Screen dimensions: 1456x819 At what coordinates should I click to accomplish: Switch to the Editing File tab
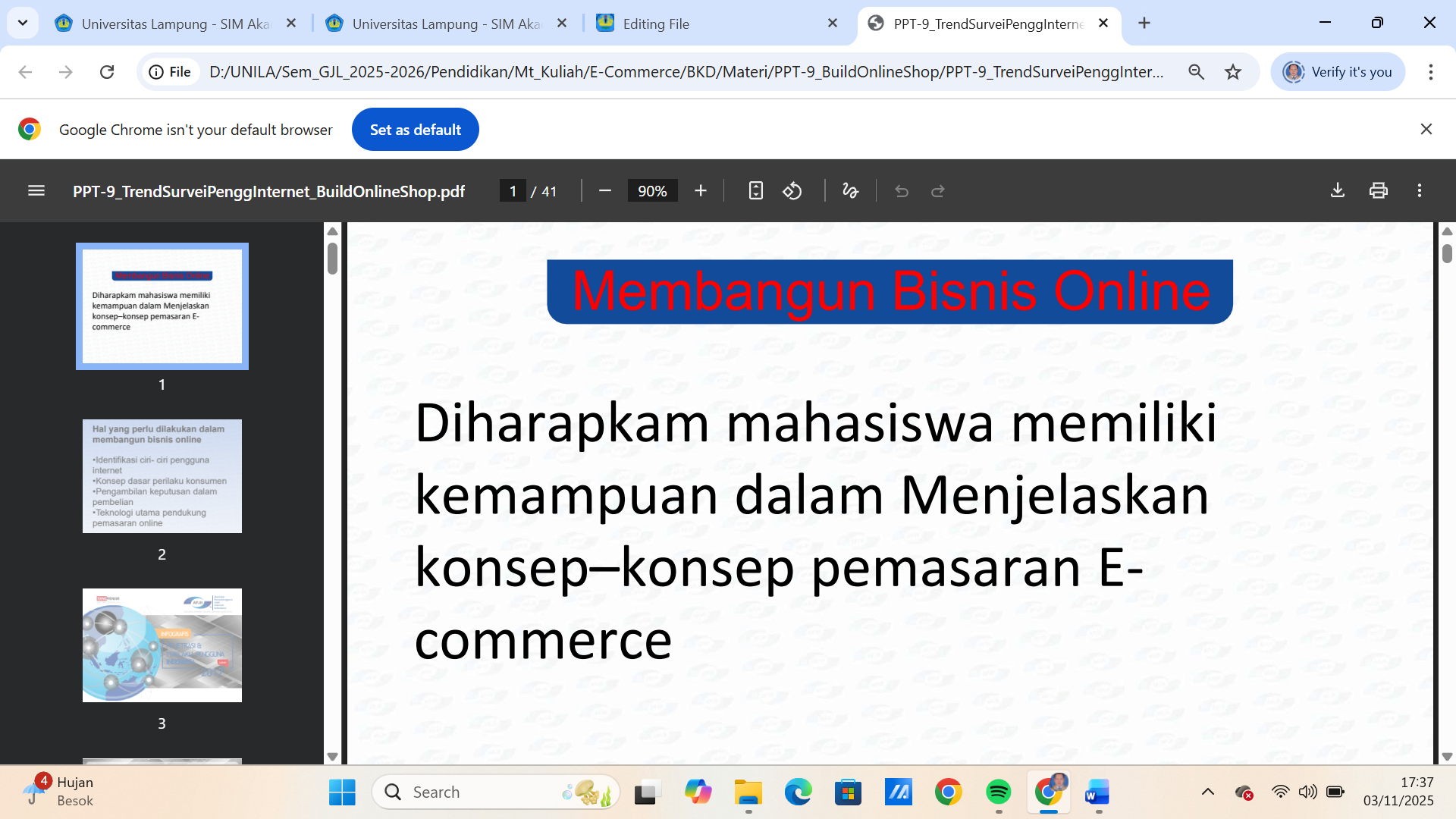[655, 24]
